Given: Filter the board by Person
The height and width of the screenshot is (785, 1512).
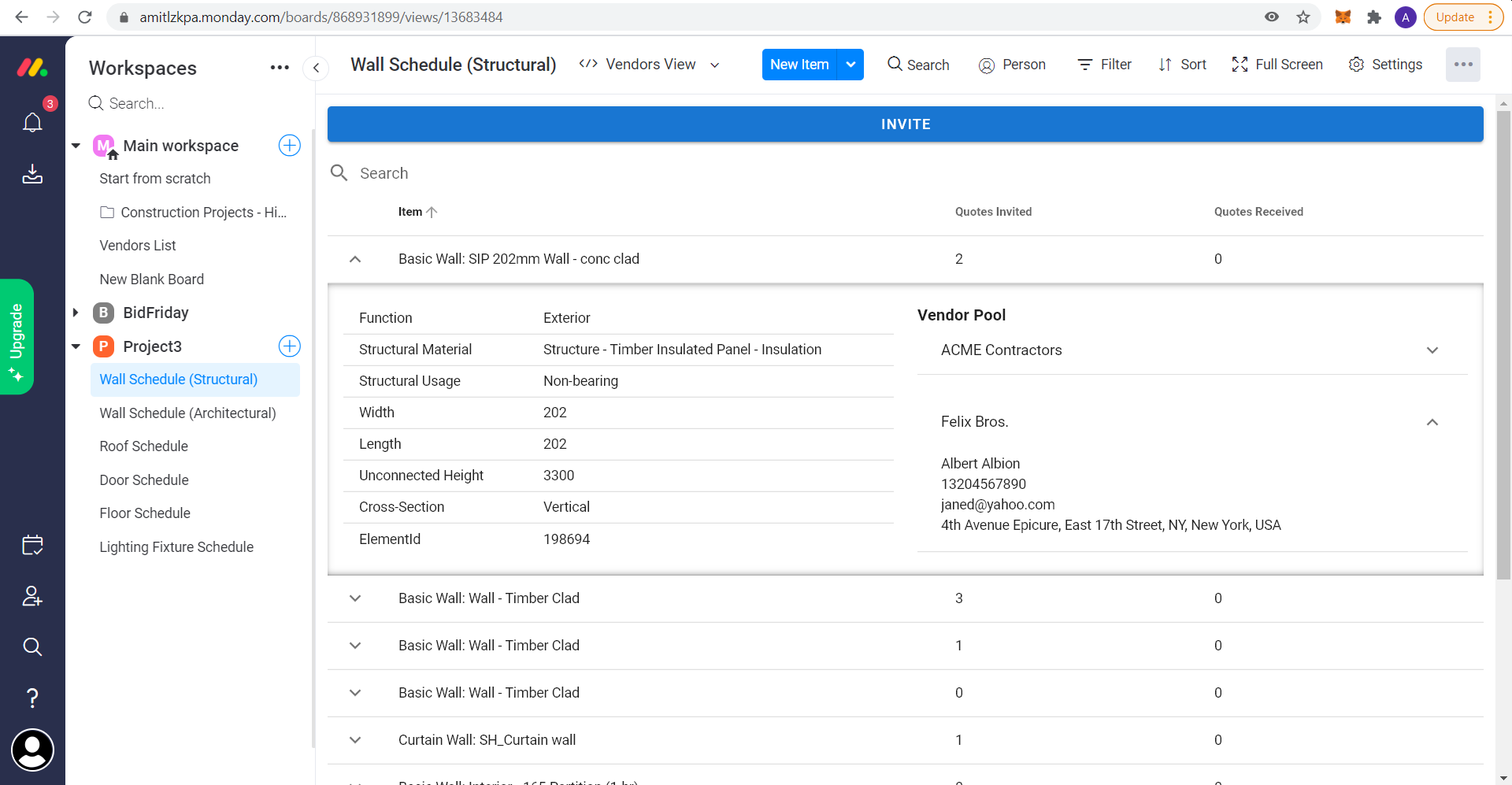Looking at the screenshot, I should pyautogui.click(x=1012, y=65).
